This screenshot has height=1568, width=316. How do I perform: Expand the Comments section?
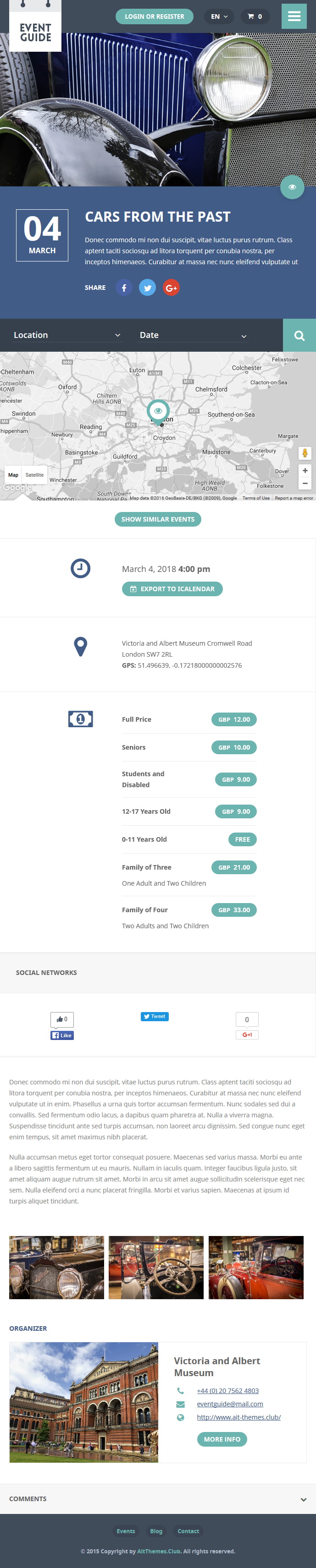(x=158, y=1498)
